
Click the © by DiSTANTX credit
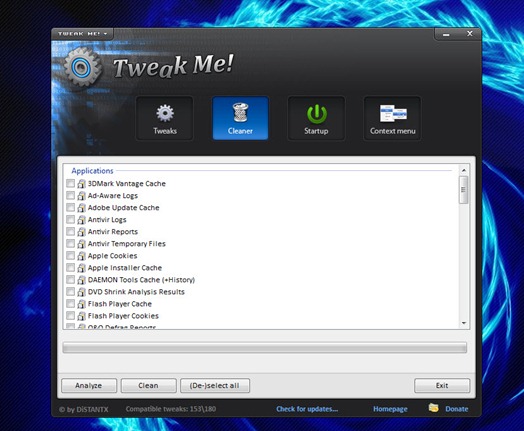[84, 409]
